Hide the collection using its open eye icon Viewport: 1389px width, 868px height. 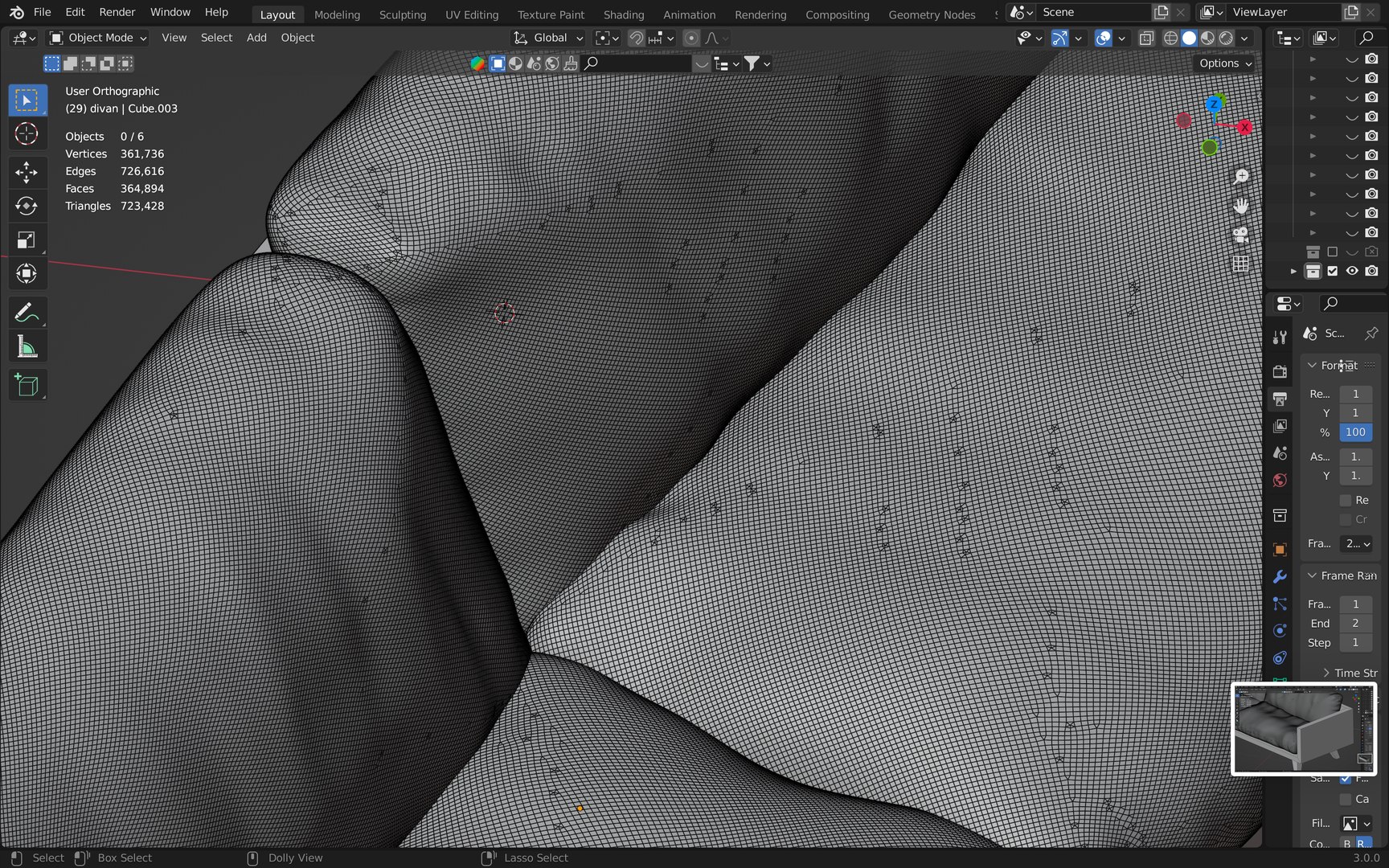(x=1352, y=271)
